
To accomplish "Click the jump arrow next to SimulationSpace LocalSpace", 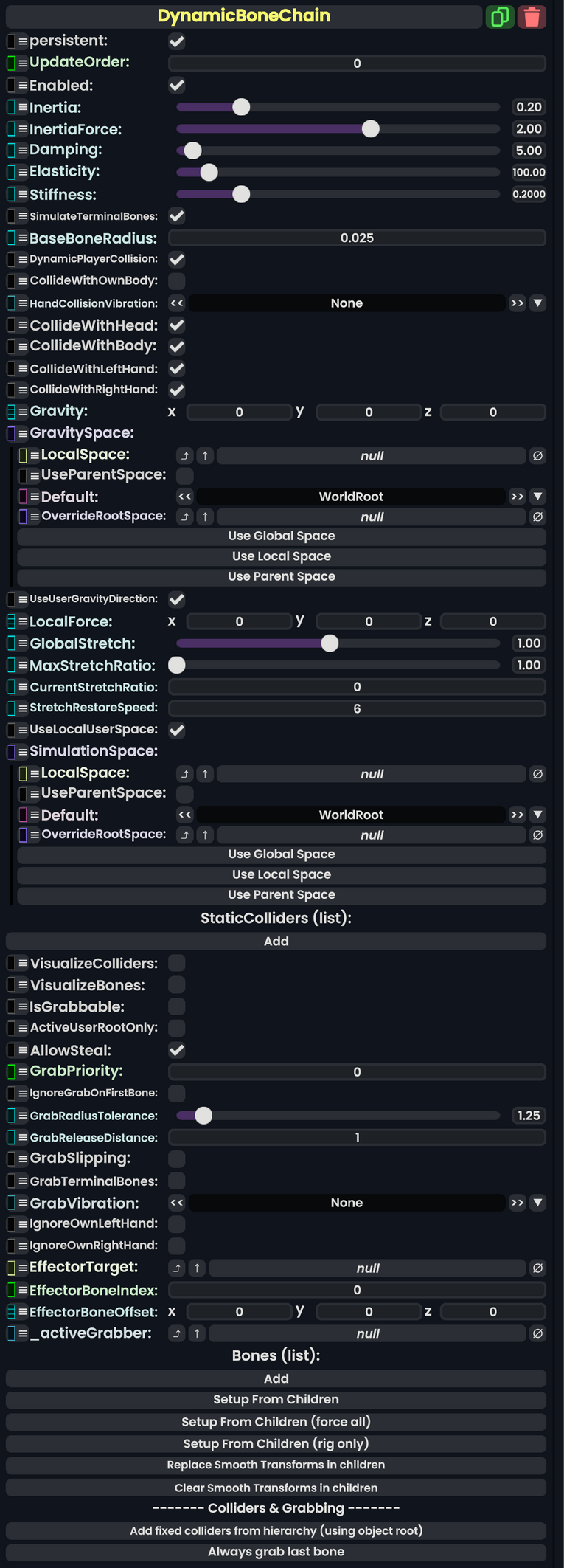I will pos(185,773).
